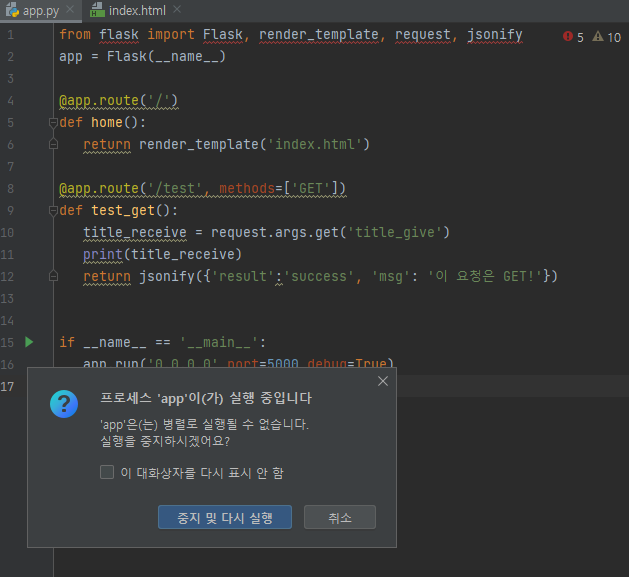Image resolution: width=629 pixels, height=577 pixels.
Task: Click line number 1 in the gutter
Action: [10, 35]
